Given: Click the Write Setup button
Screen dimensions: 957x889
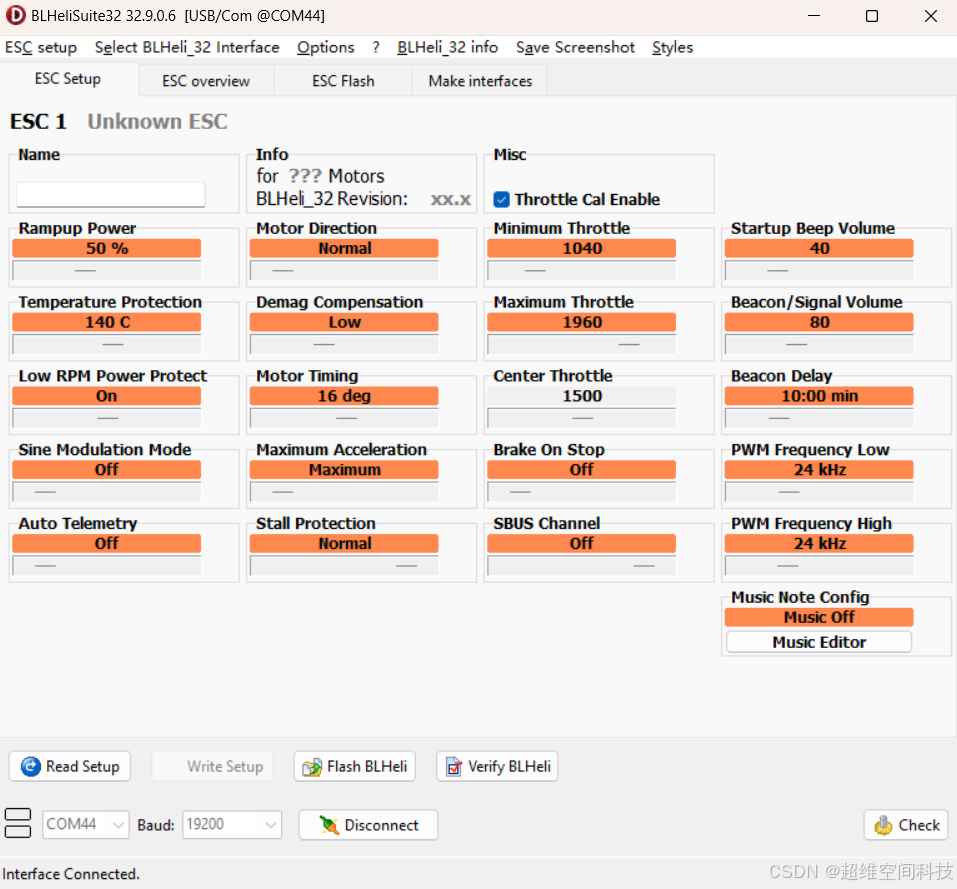Looking at the screenshot, I should [x=212, y=766].
